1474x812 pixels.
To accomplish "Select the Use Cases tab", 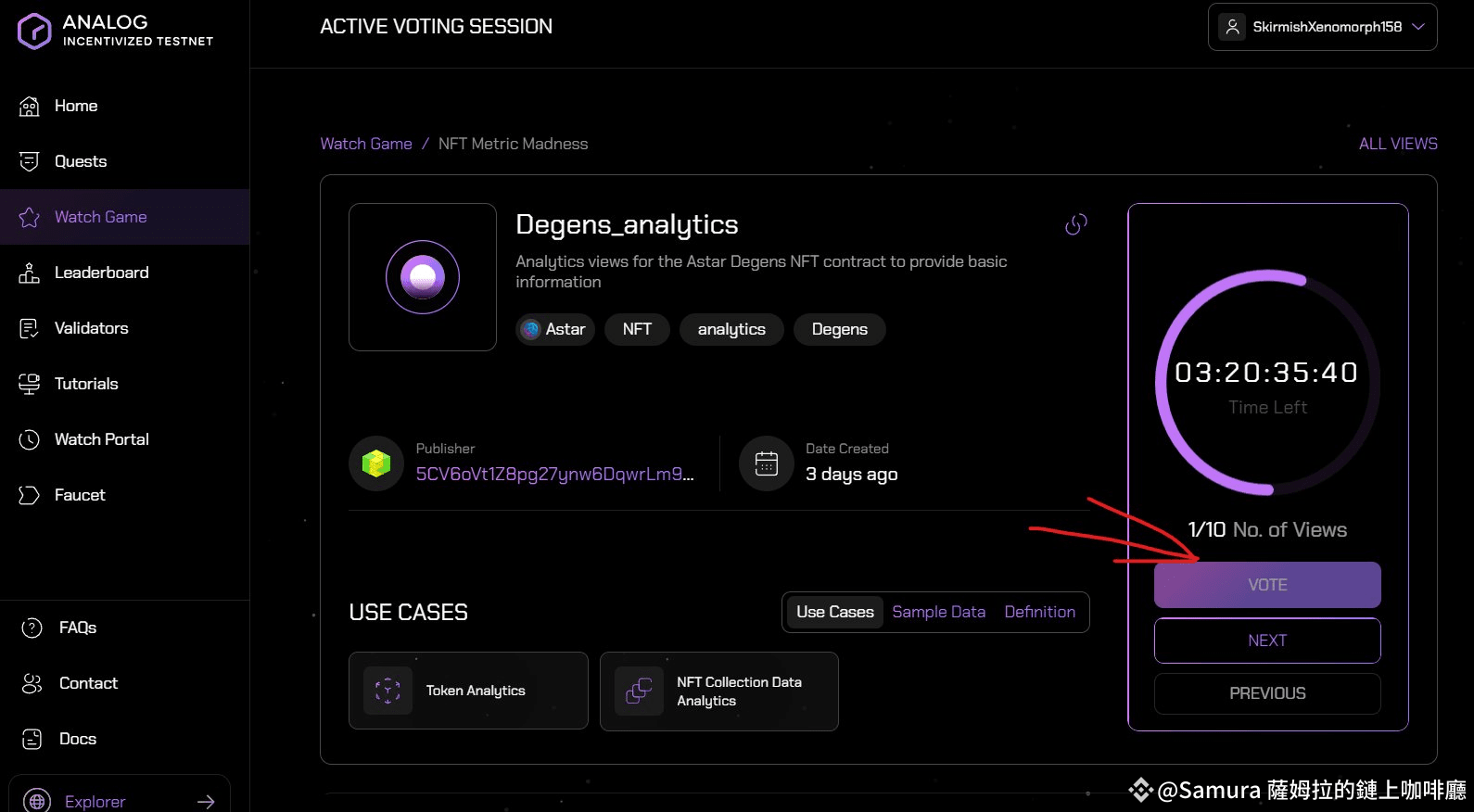I will (834, 612).
